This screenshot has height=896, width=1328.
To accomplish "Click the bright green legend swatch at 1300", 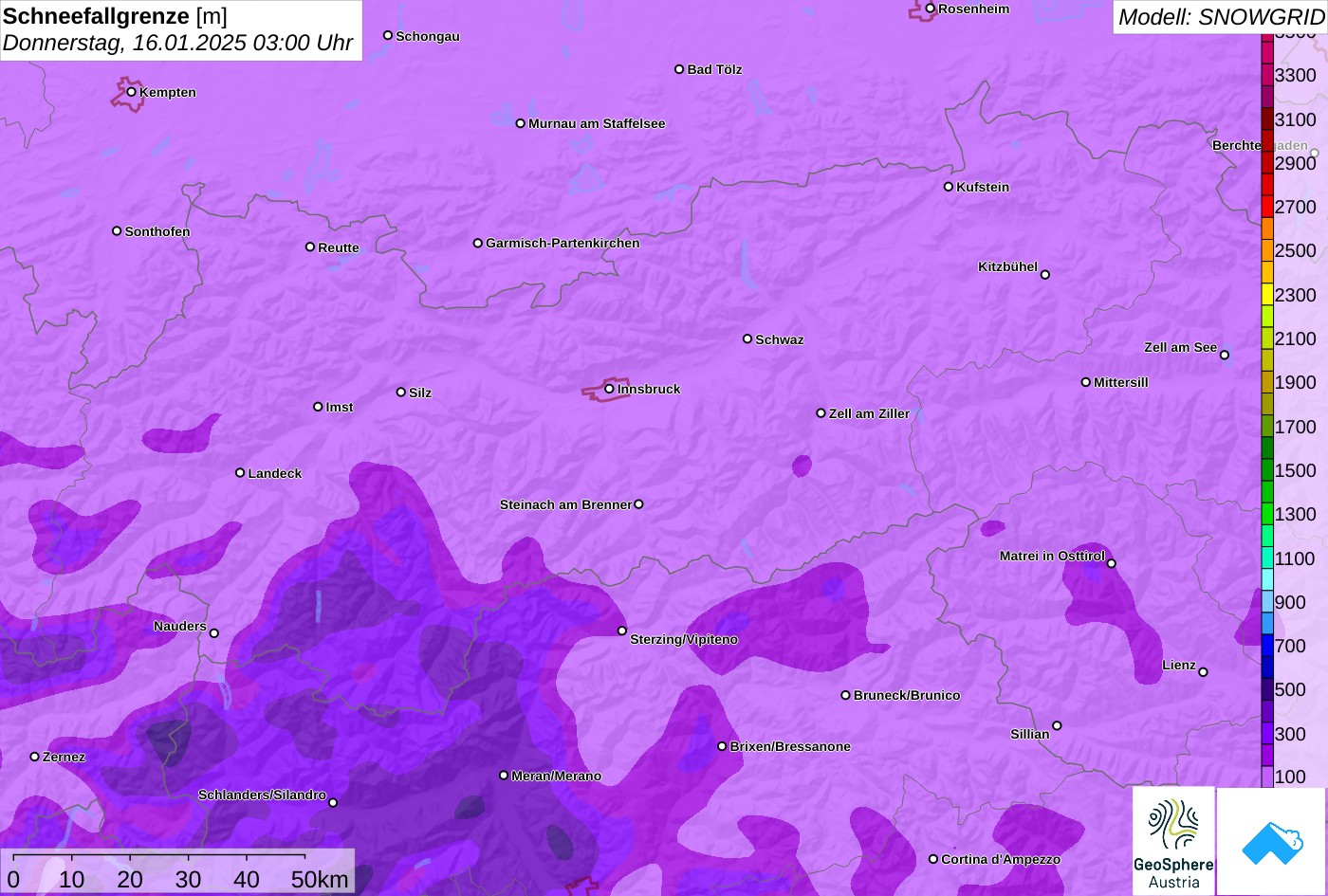I will pos(1267,514).
